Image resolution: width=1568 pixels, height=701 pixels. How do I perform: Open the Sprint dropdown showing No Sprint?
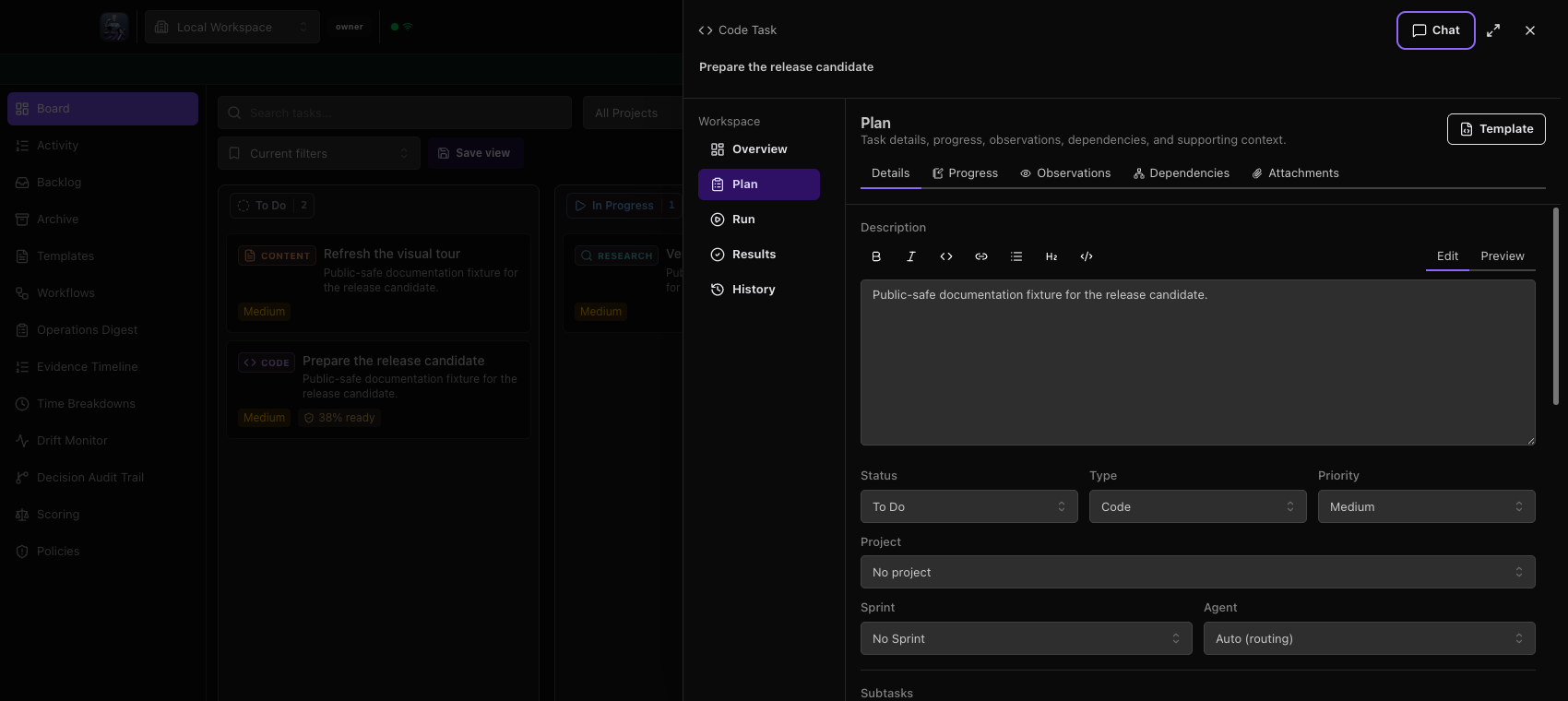click(x=1027, y=638)
